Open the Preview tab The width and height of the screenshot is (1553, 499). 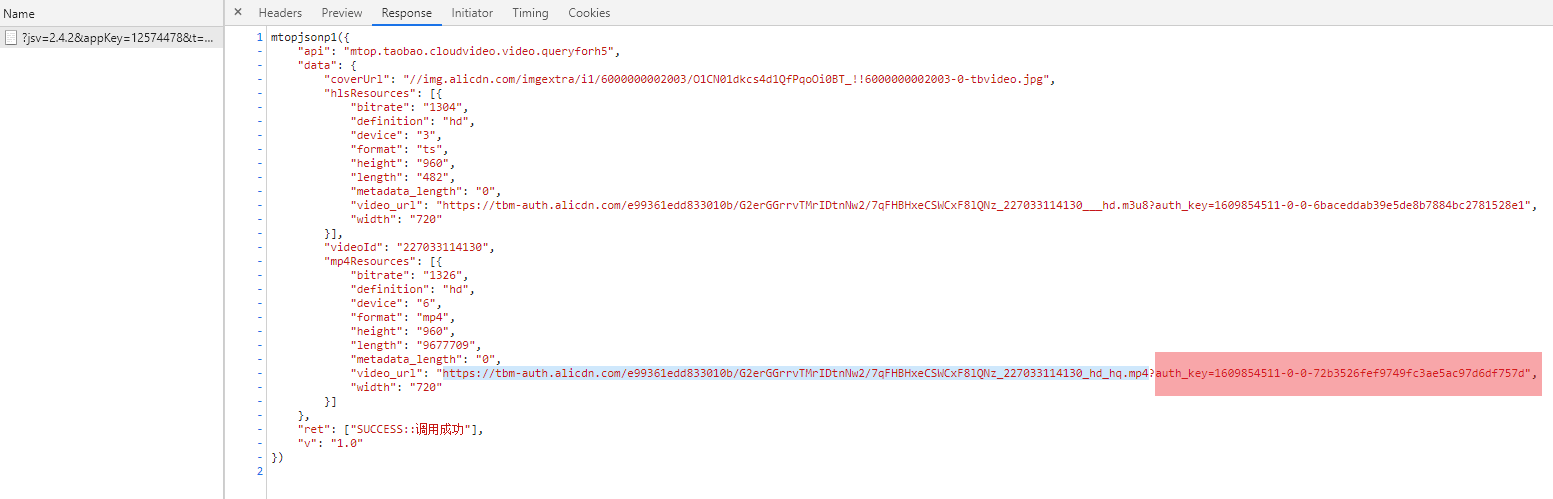[342, 13]
